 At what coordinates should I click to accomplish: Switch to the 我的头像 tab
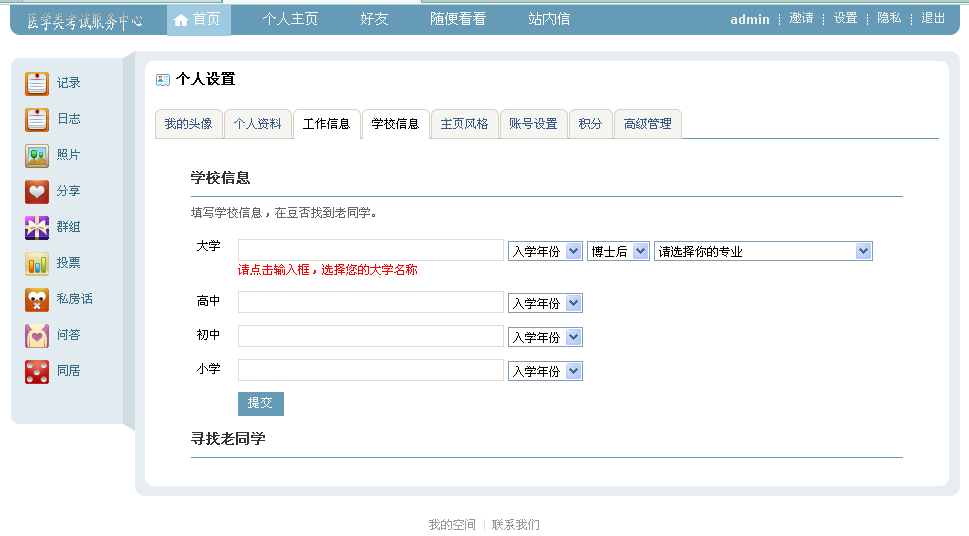pos(188,124)
